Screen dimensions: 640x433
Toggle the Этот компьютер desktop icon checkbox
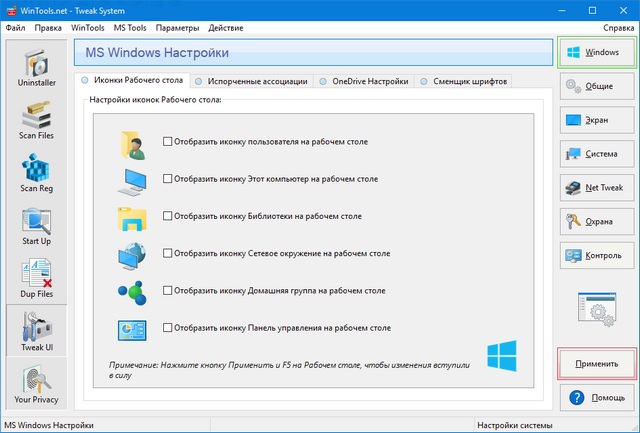pos(168,179)
